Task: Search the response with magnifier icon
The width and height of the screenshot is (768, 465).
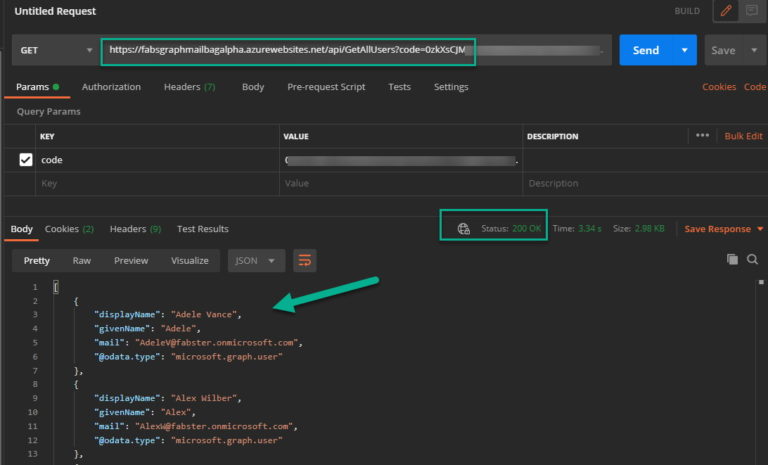Action: pos(752,260)
